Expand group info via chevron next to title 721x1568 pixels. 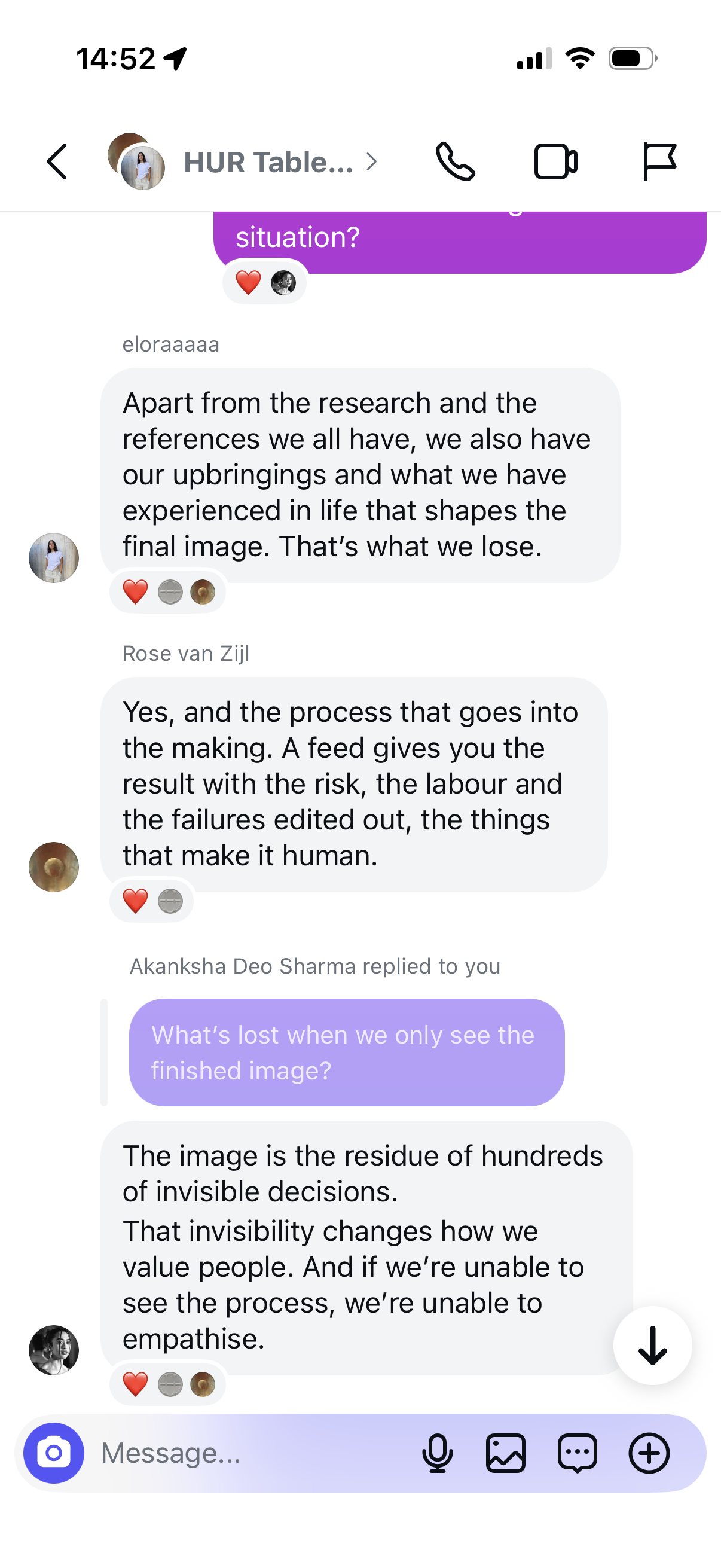coord(371,162)
